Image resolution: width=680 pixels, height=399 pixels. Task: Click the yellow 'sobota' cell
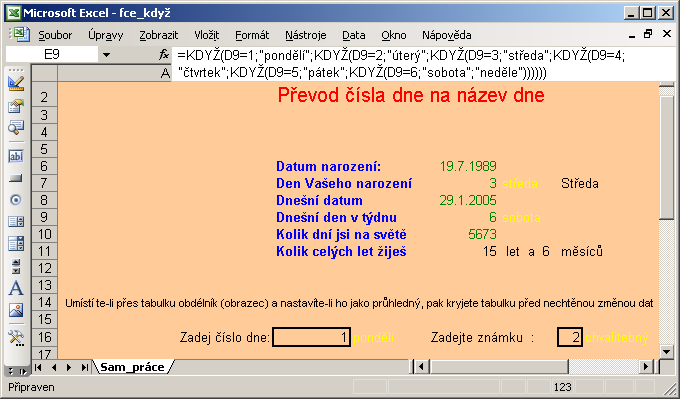(521, 217)
